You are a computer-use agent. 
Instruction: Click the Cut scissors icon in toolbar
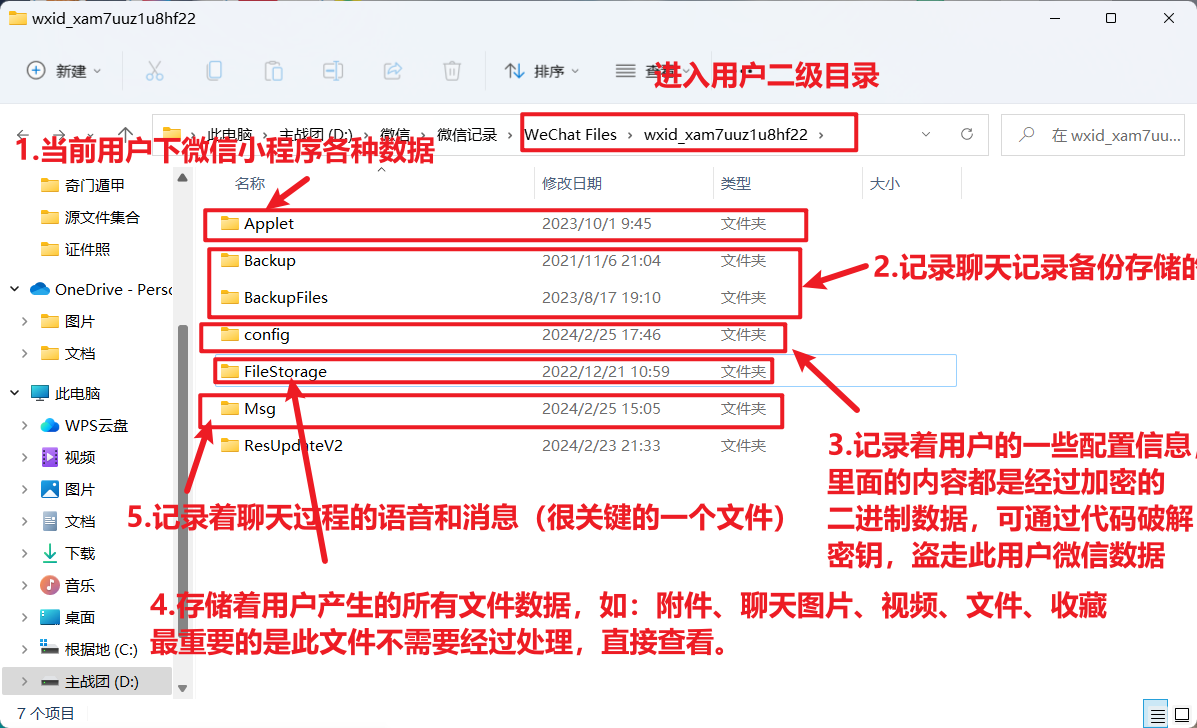coord(154,71)
